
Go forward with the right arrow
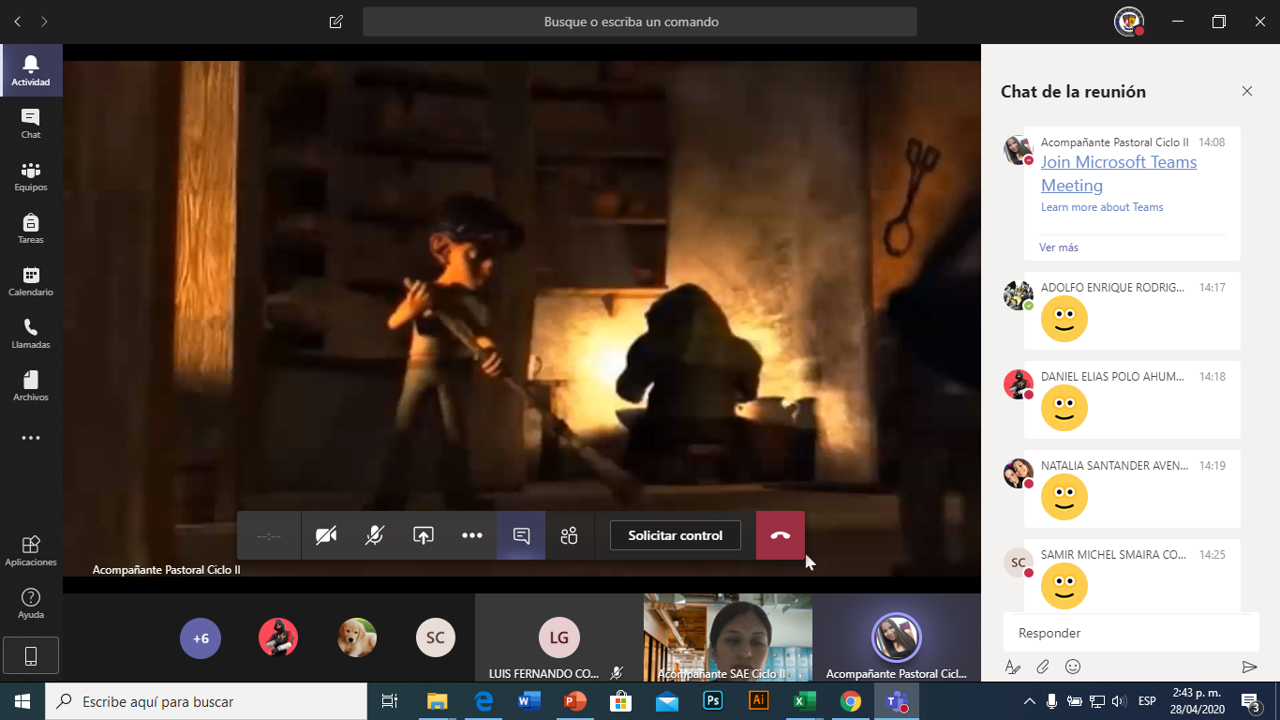[x=44, y=21]
